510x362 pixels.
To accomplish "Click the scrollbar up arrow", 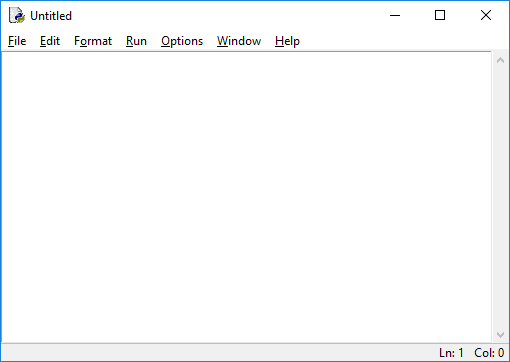I will pos(500,60).
